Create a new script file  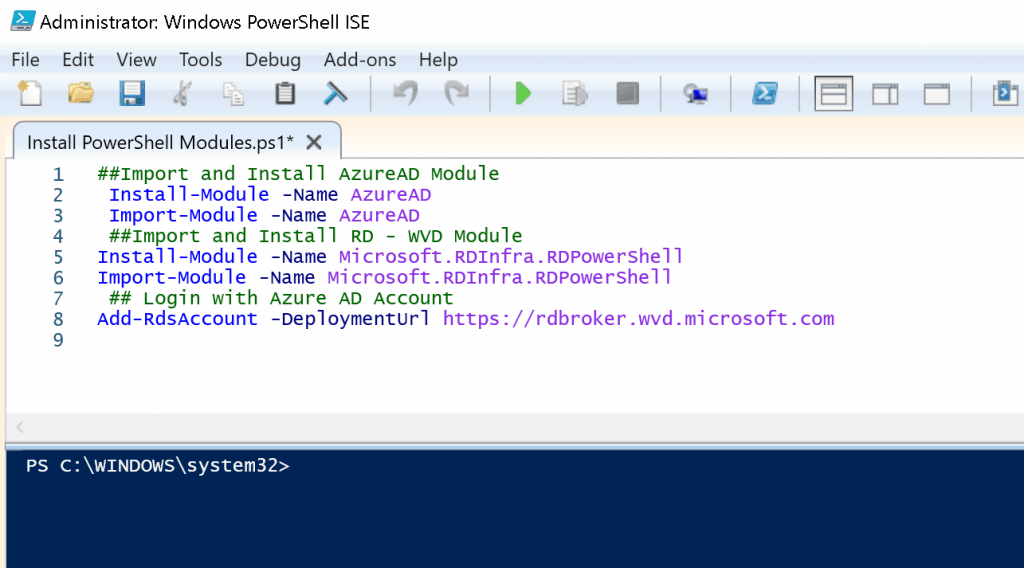point(30,94)
